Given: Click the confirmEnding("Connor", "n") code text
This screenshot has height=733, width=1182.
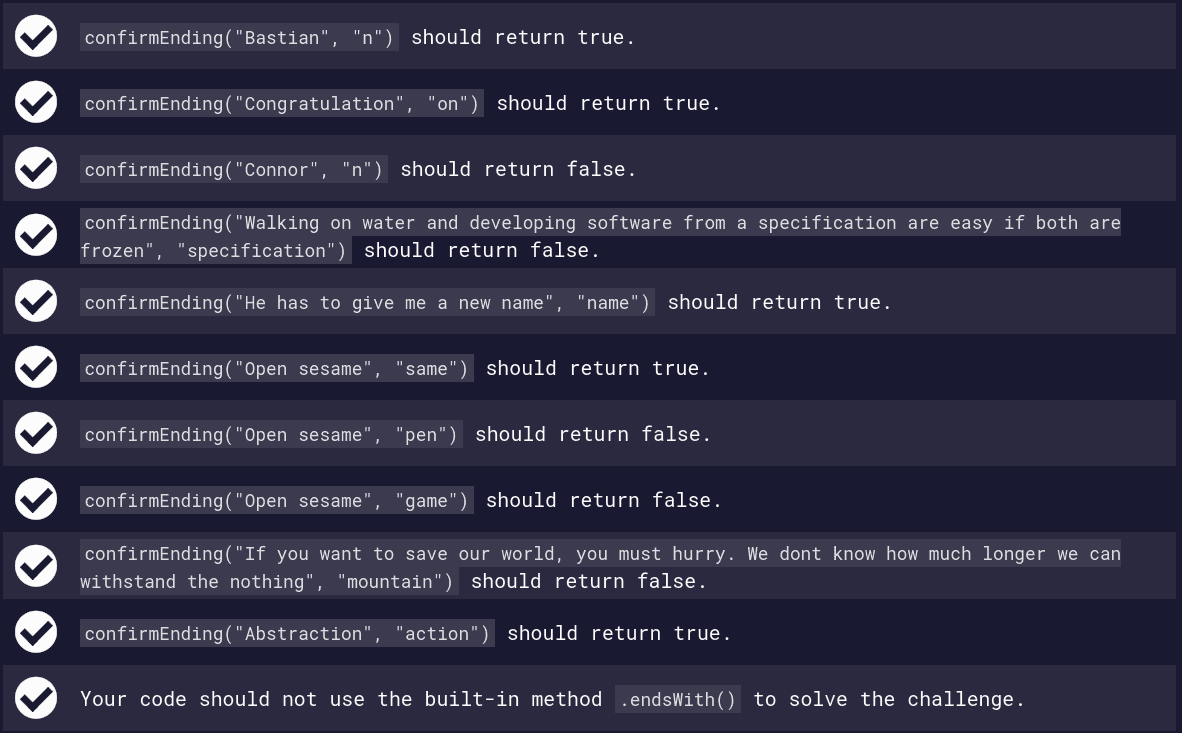Looking at the screenshot, I should (x=234, y=169).
